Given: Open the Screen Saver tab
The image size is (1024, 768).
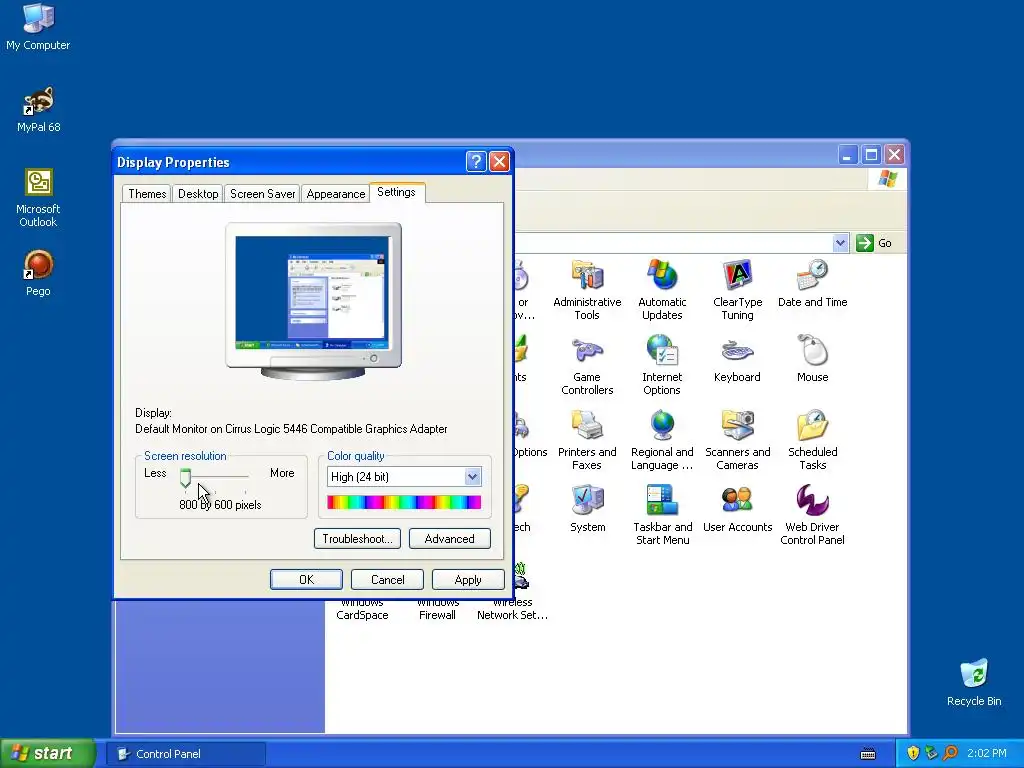Looking at the screenshot, I should 263,194.
